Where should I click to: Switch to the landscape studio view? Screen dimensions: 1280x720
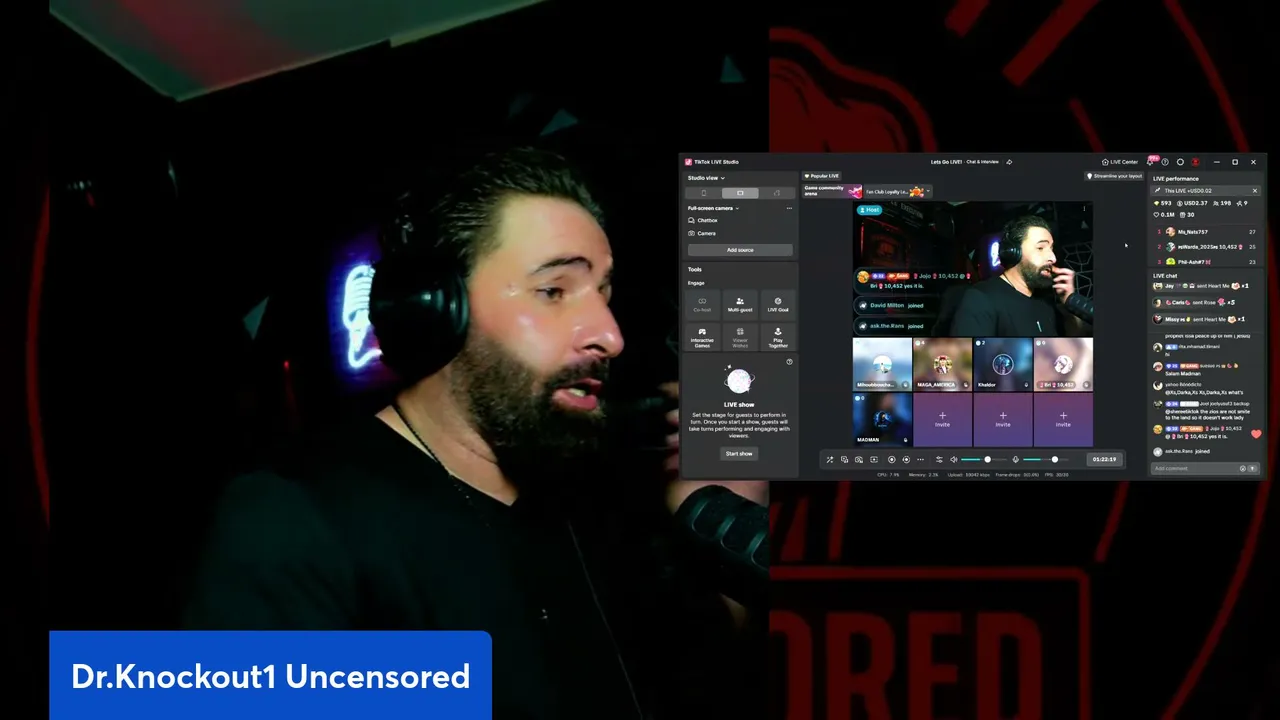click(x=740, y=193)
